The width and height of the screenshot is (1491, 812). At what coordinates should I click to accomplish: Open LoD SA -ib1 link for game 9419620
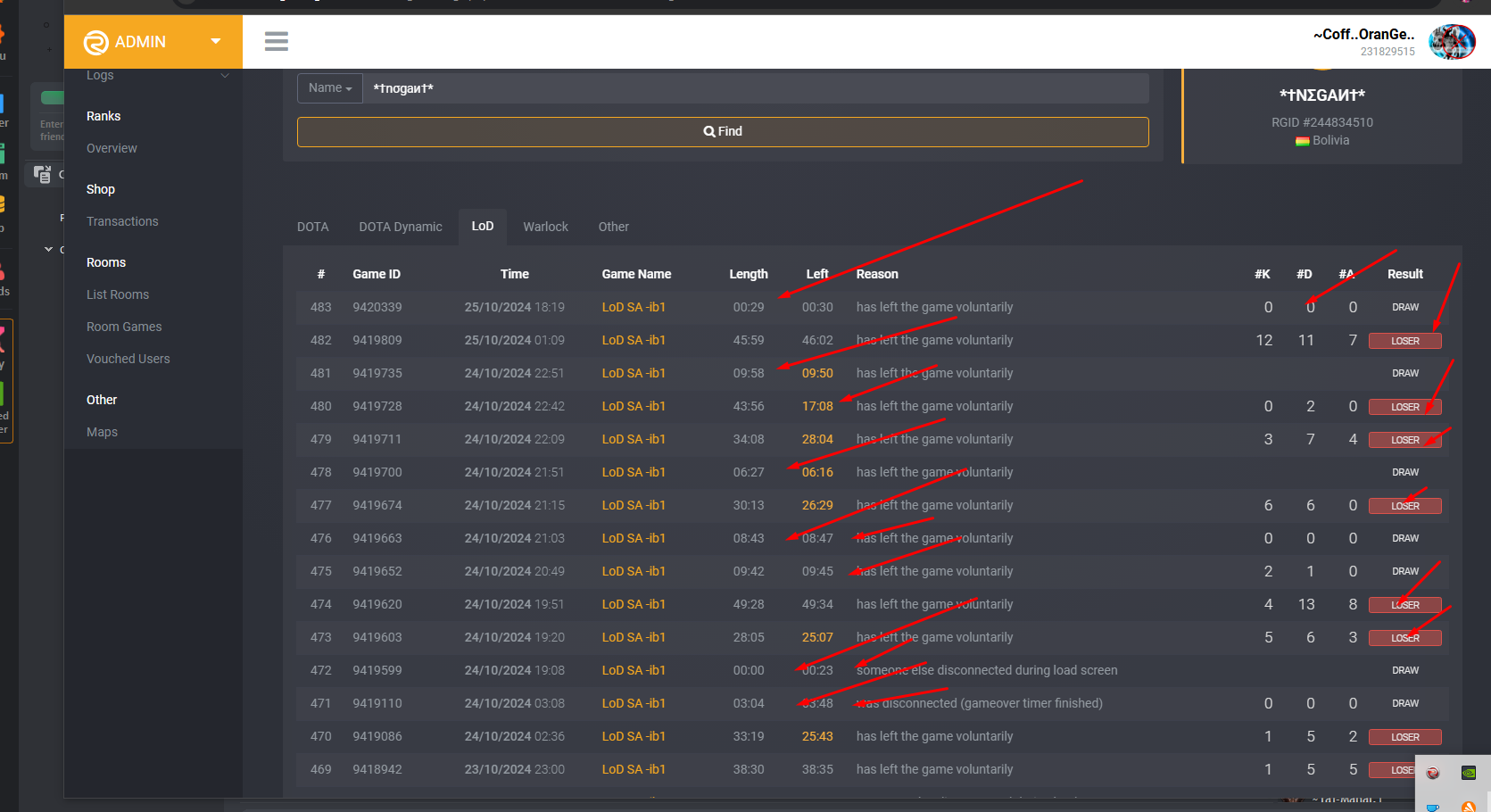[634, 604]
